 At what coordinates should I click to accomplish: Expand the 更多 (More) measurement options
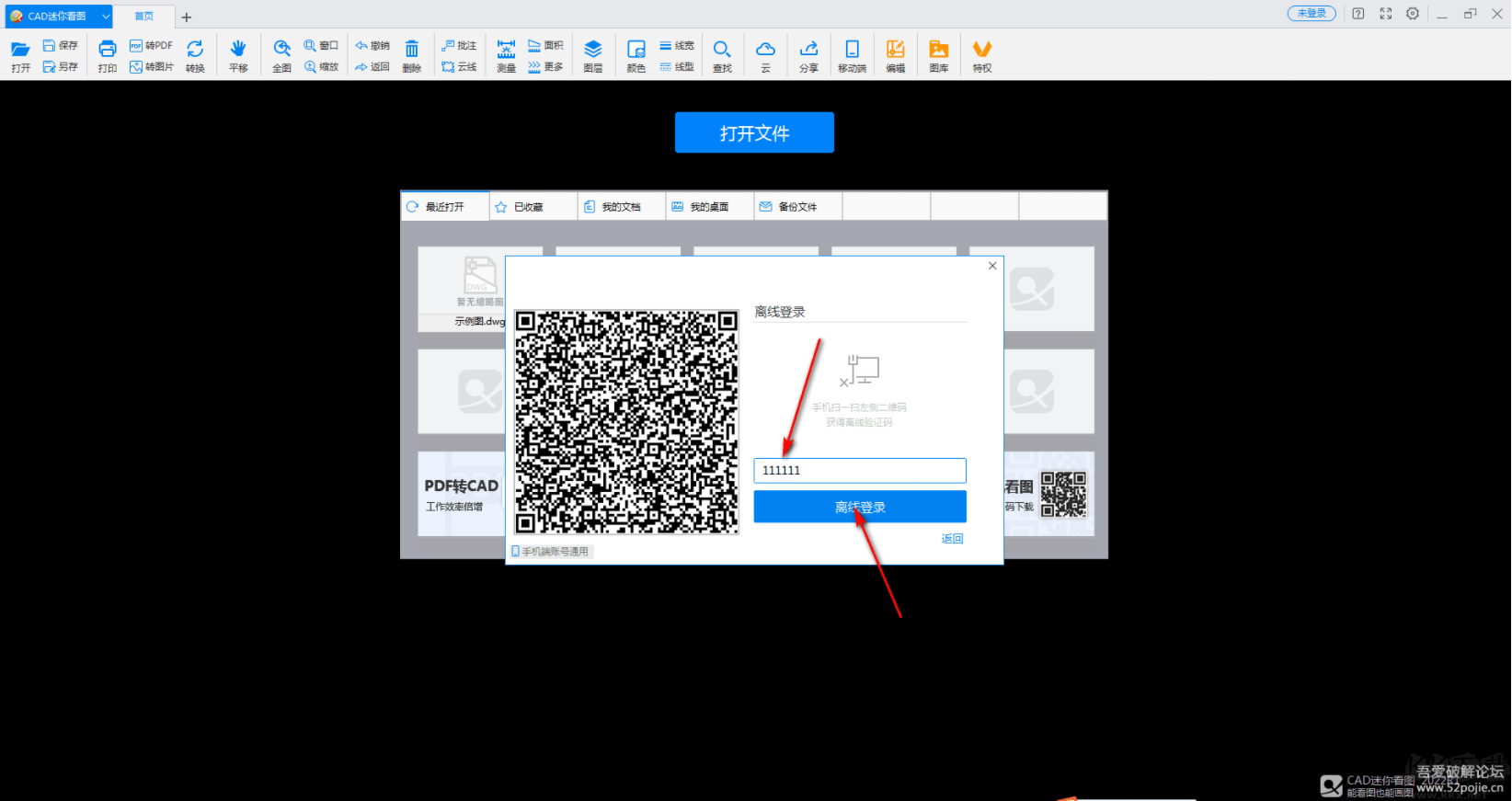[545, 67]
